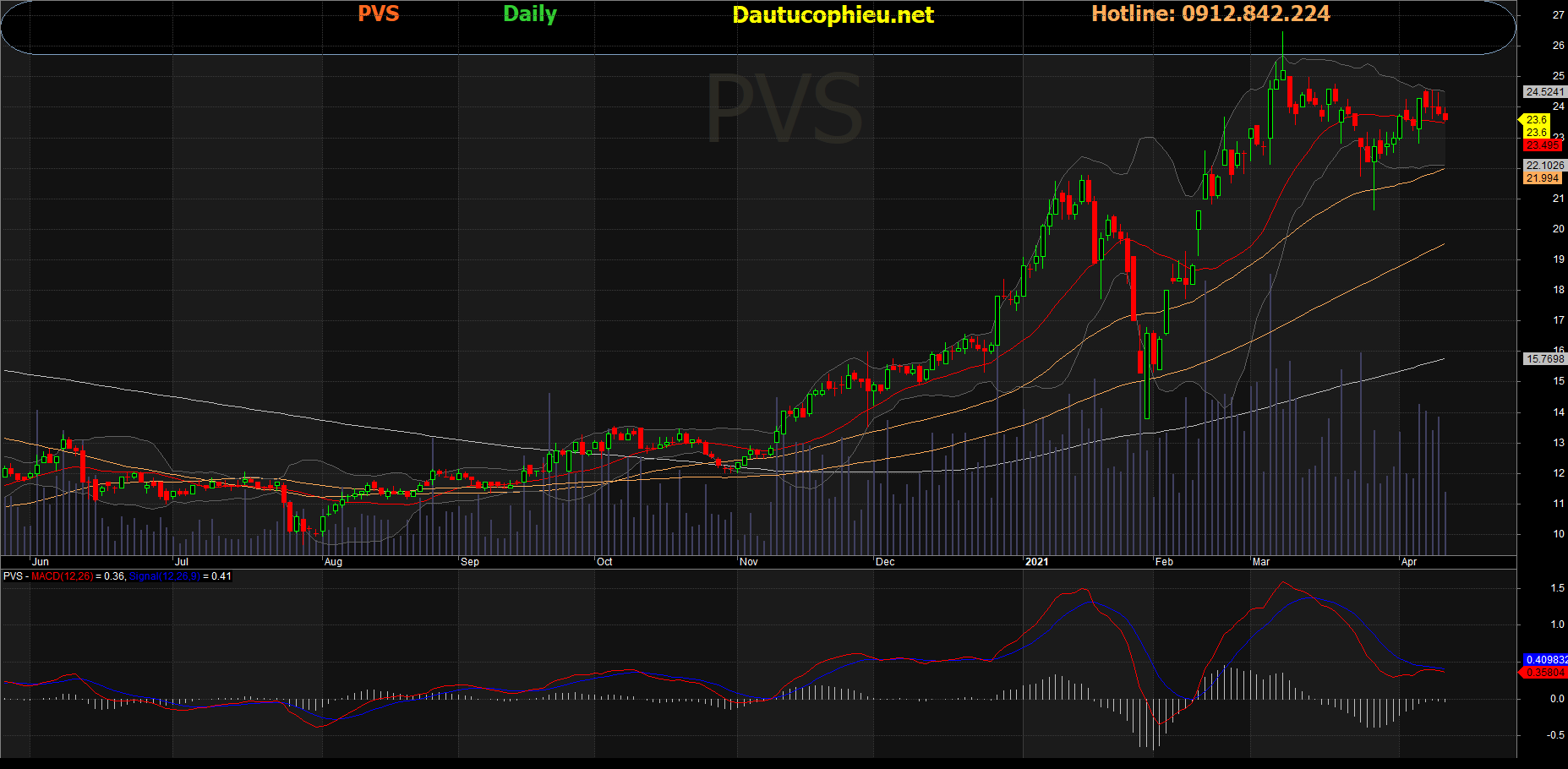
Task: Click the Oct marker on time axis
Action: [x=604, y=562]
